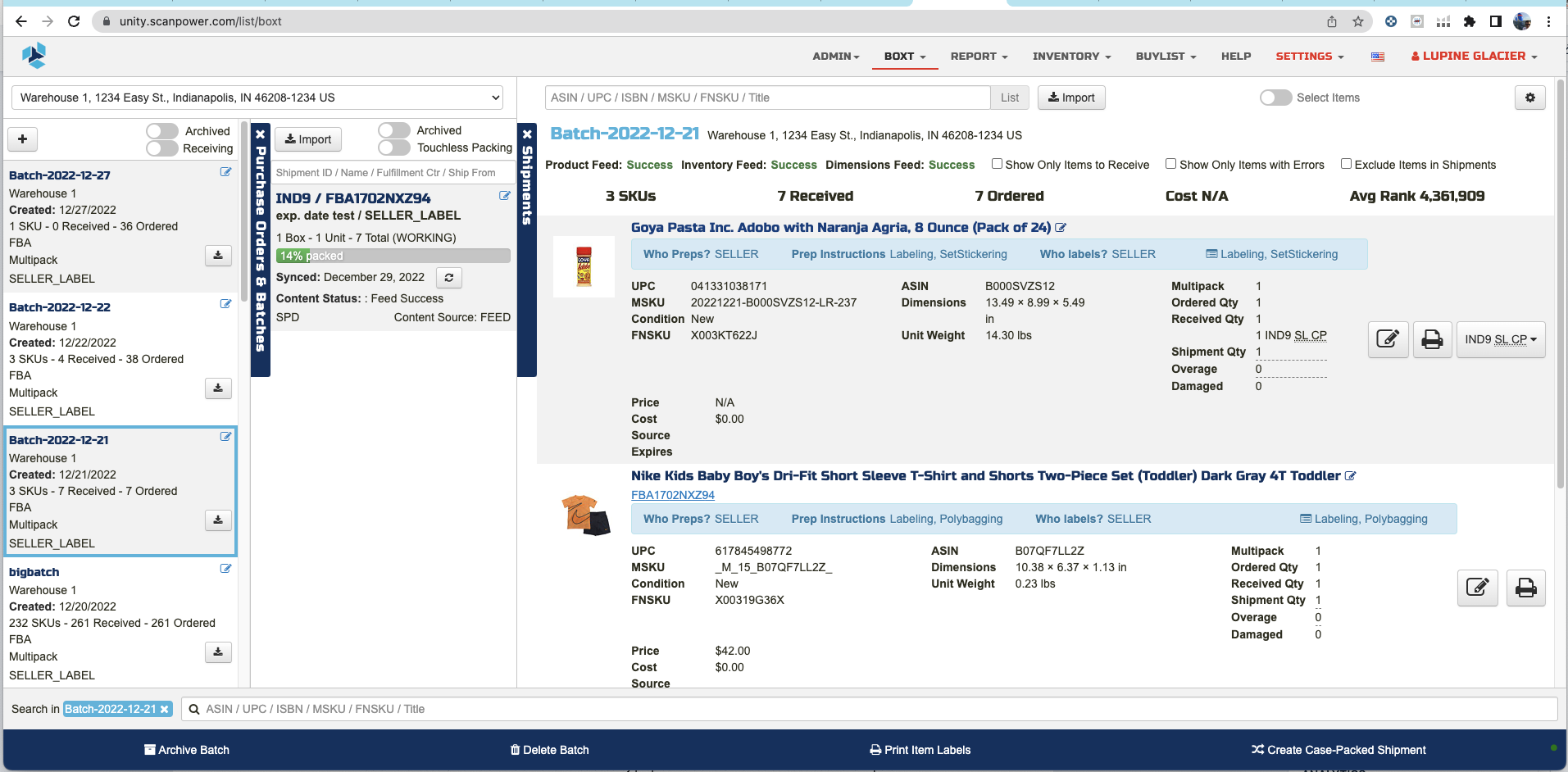Refresh shipment sync status

(x=449, y=278)
